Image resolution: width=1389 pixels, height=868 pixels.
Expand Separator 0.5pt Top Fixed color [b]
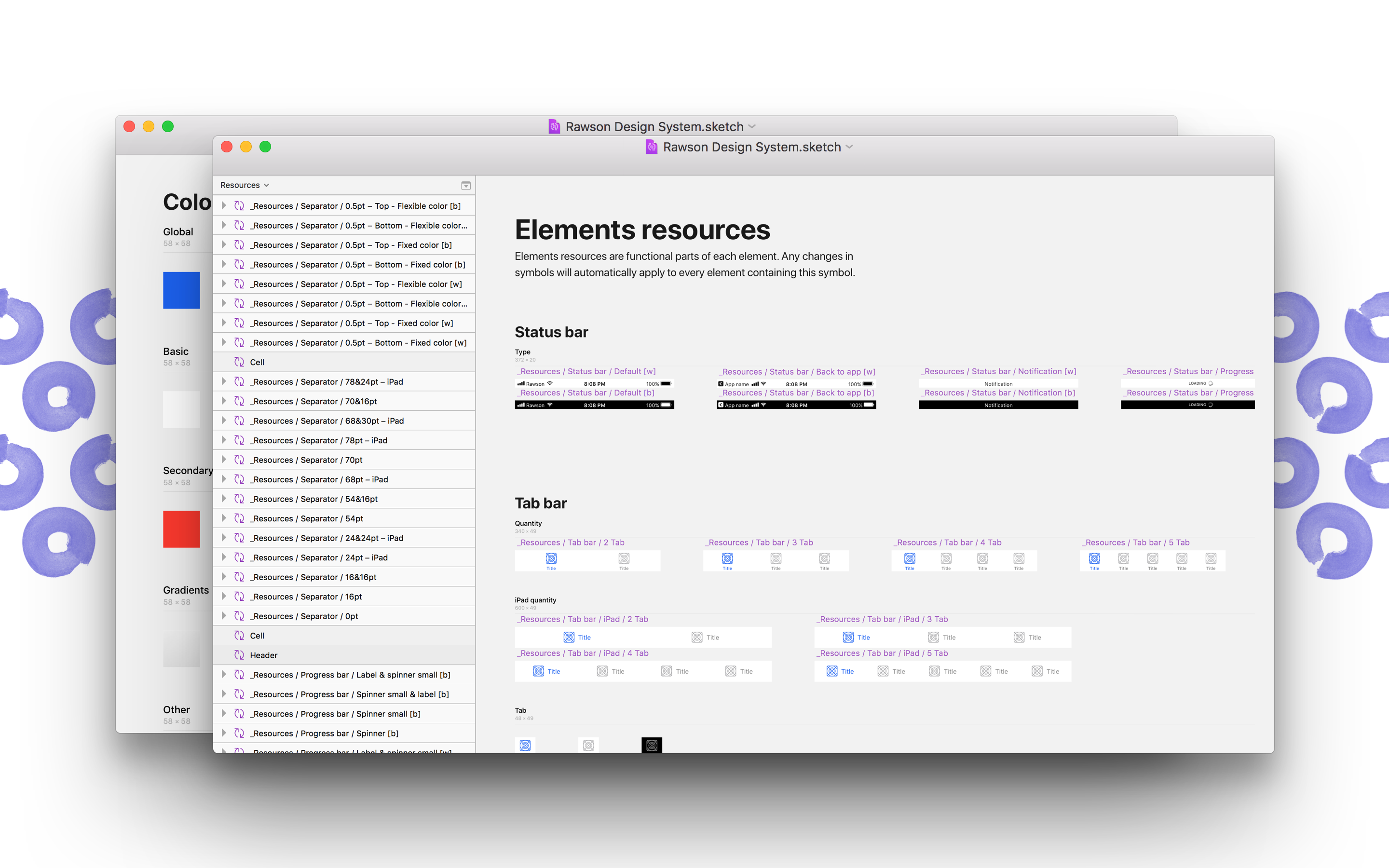[x=224, y=244]
